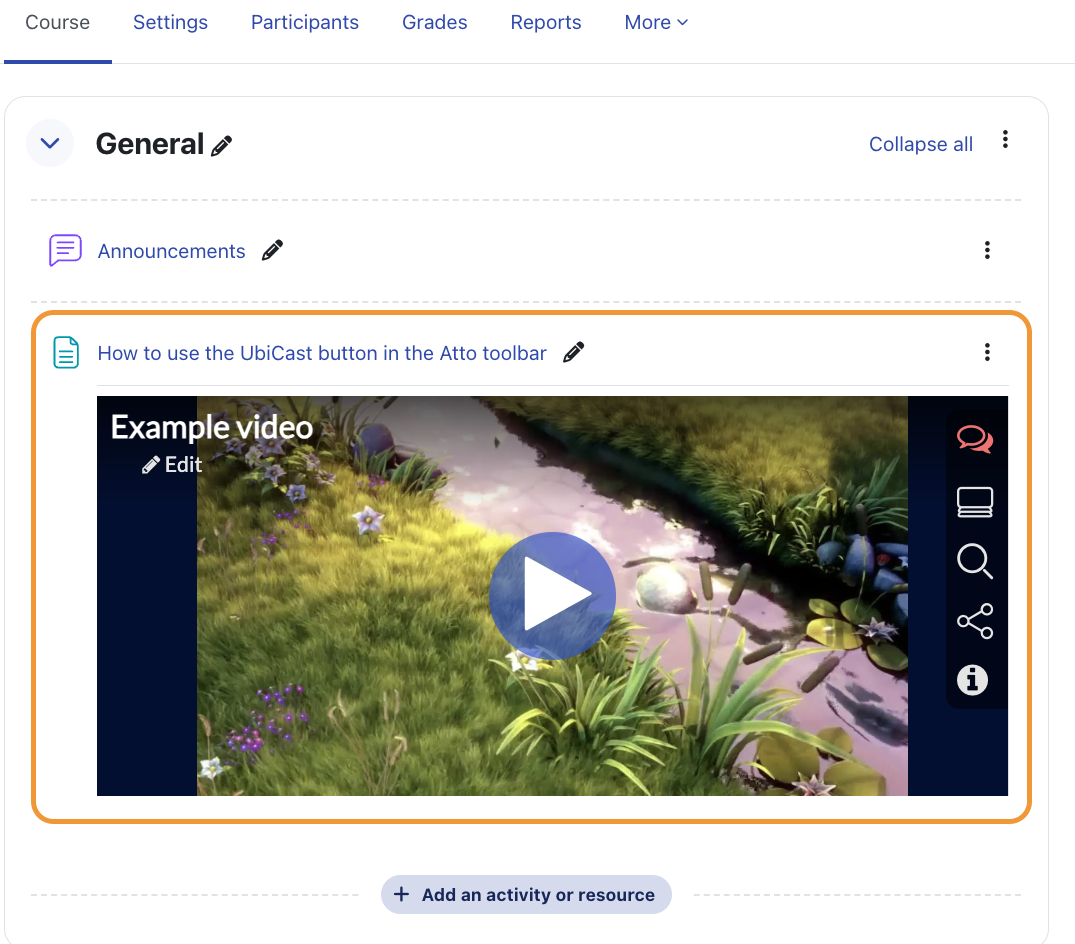Open How to use the UbiCast button link
This screenshot has width=1075, height=944.
click(x=322, y=353)
